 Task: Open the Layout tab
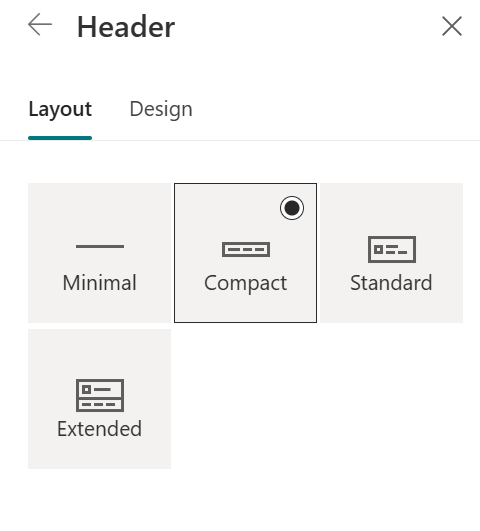[x=60, y=109]
